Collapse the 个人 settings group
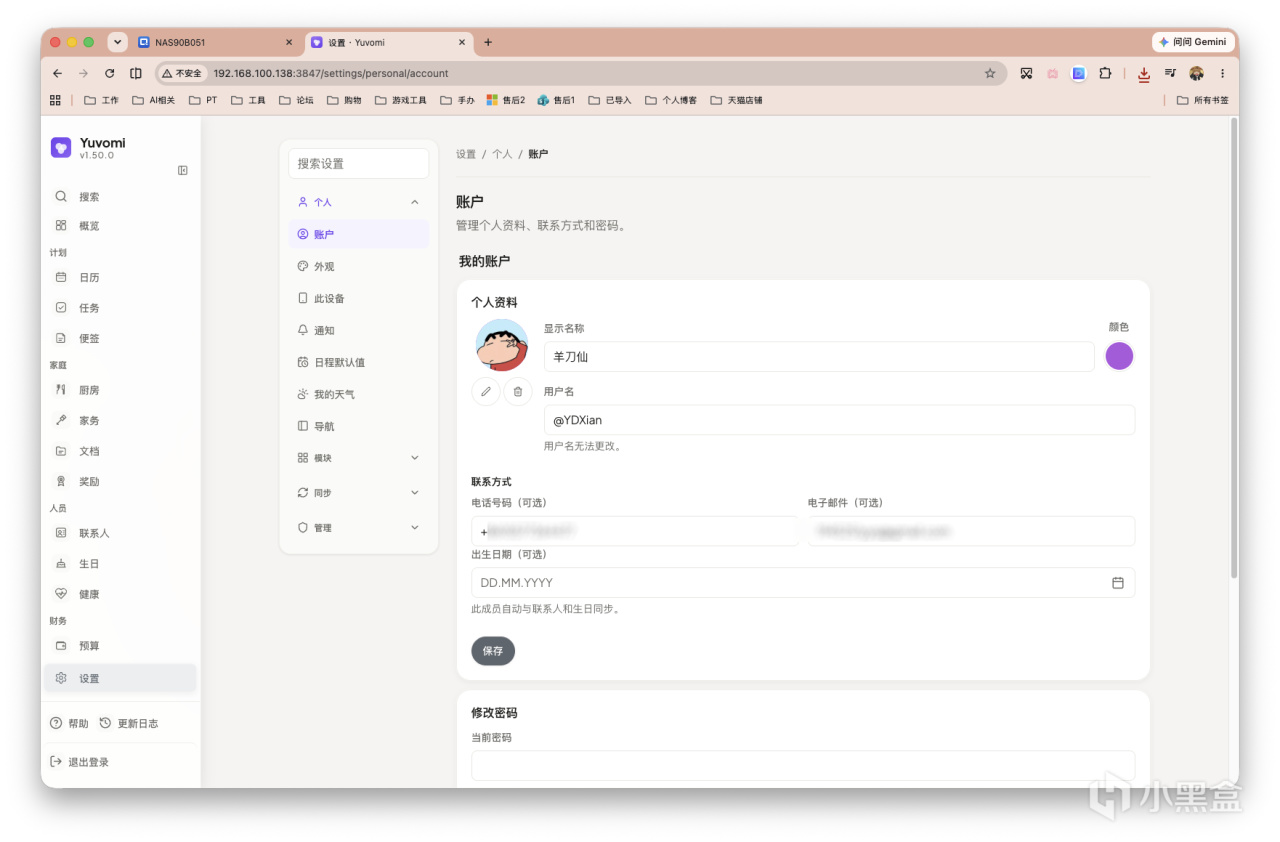1280x842 pixels. (x=358, y=202)
